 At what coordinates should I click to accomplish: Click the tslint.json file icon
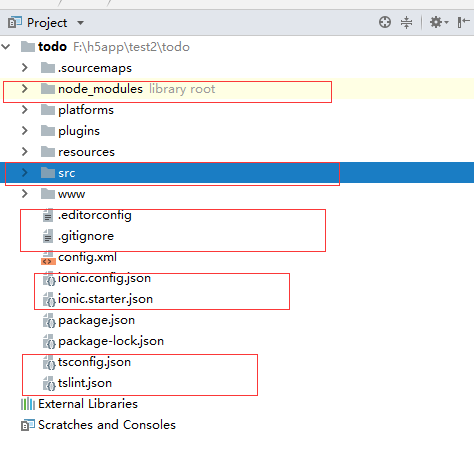click(x=49, y=384)
